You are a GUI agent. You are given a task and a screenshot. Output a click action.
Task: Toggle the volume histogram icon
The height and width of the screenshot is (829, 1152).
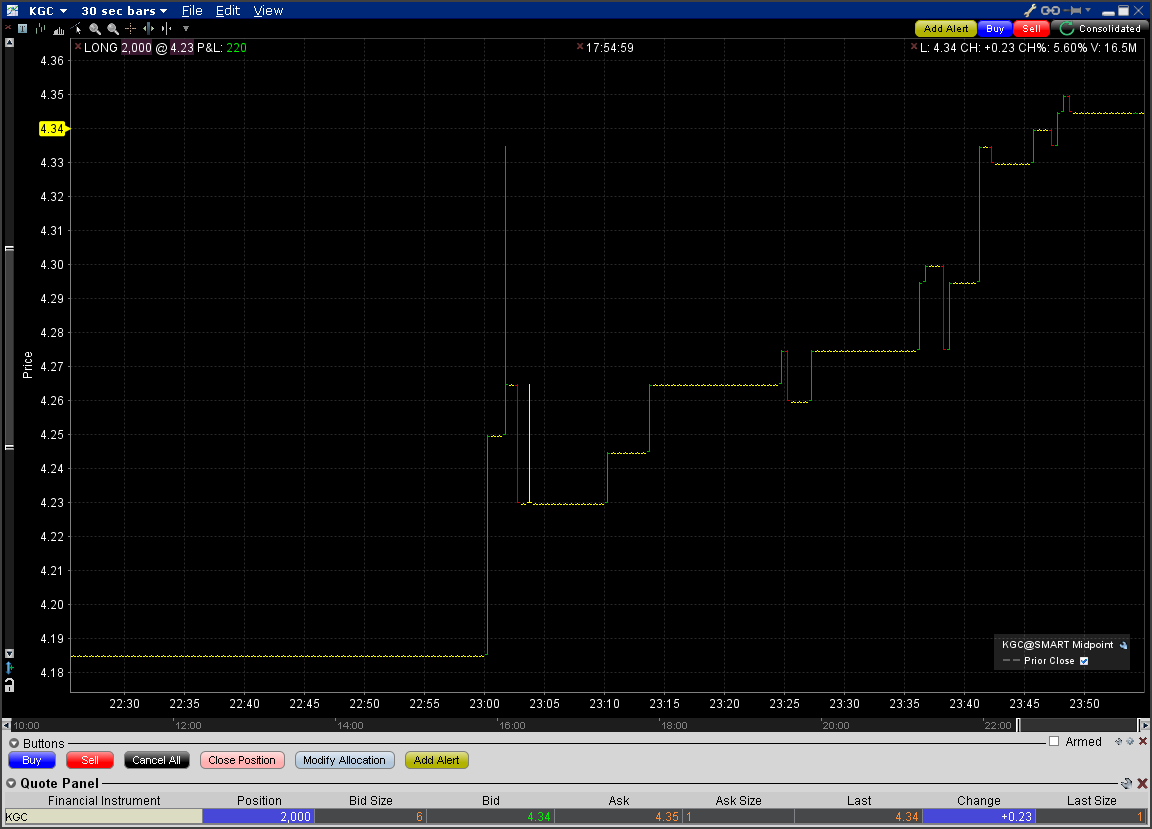click(x=59, y=30)
